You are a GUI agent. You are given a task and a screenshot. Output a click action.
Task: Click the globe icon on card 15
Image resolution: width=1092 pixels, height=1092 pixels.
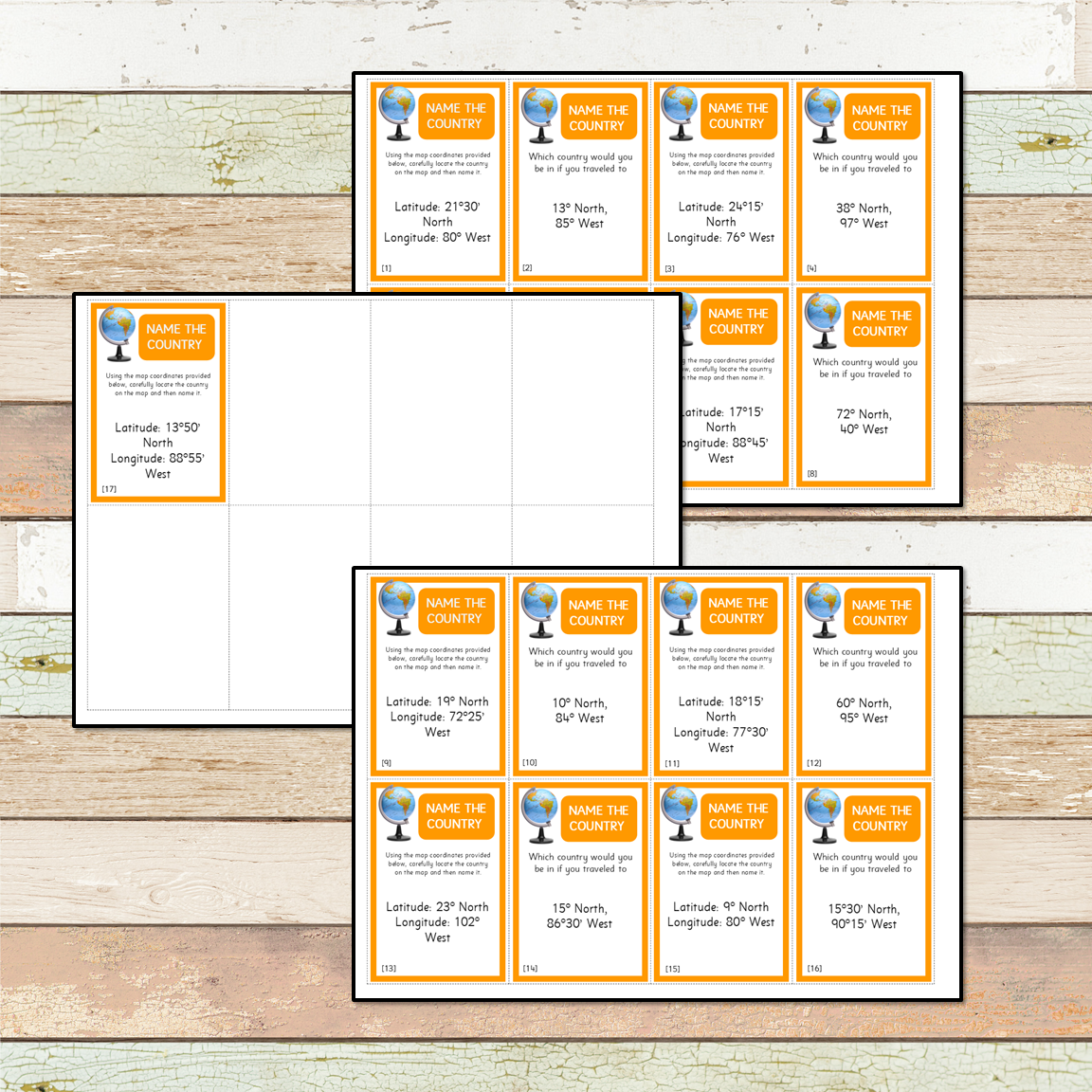(679, 812)
